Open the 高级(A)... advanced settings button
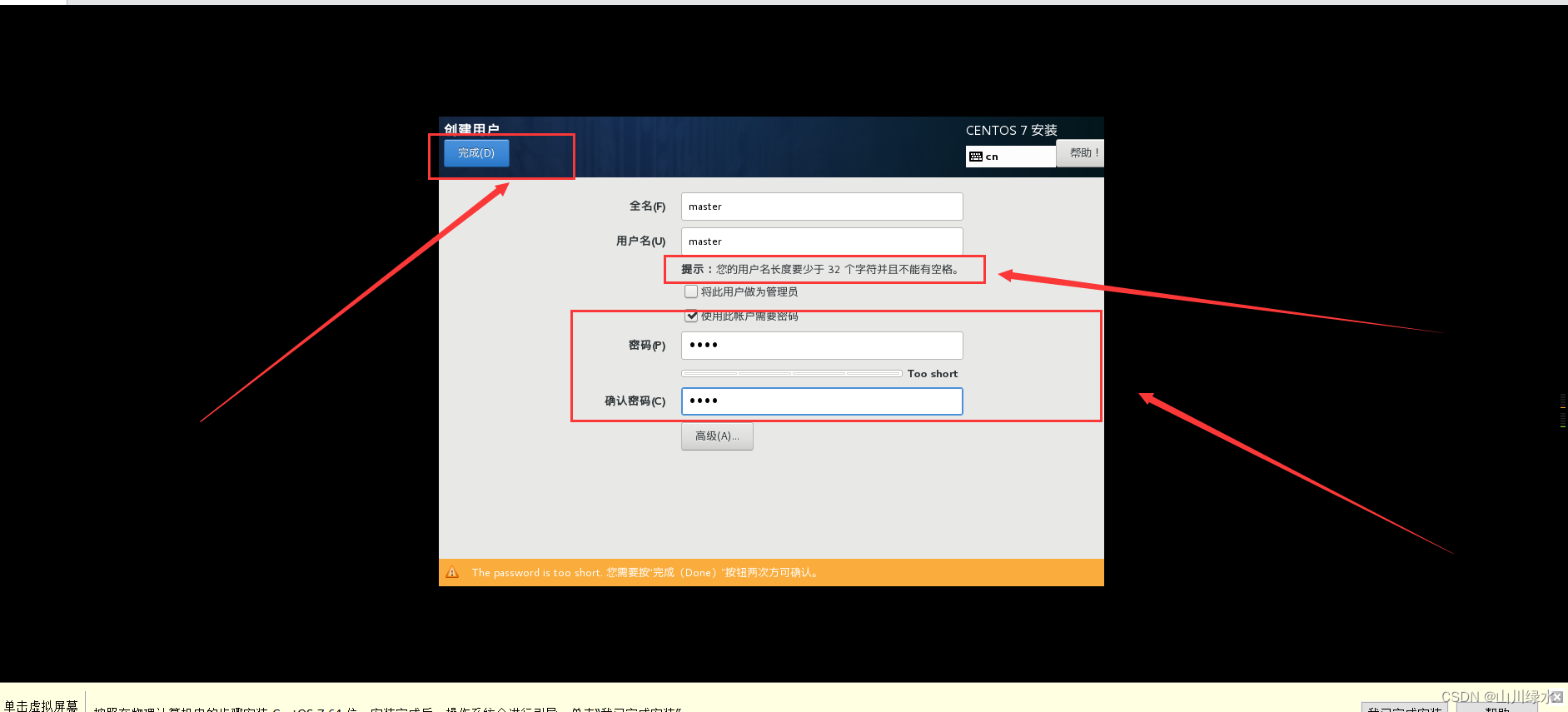This screenshot has width=1568, height=712. tap(717, 436)
